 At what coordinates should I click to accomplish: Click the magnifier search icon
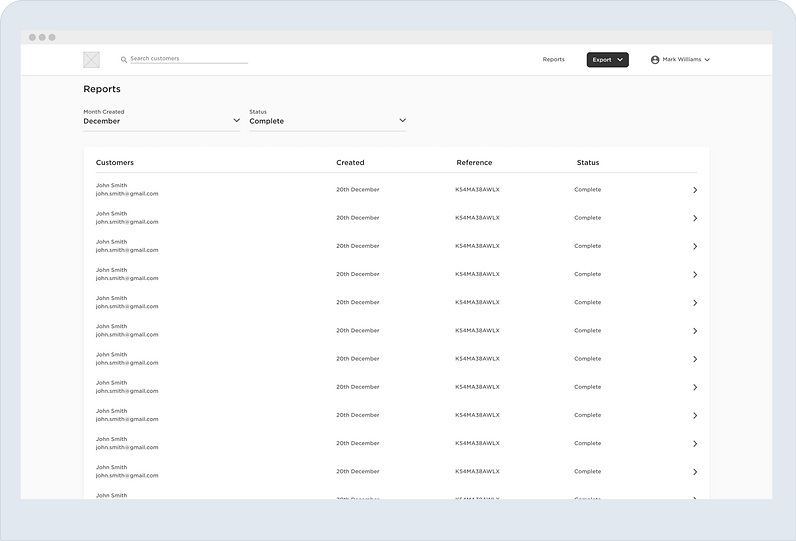pyautogui.click(x=123, y=60)
